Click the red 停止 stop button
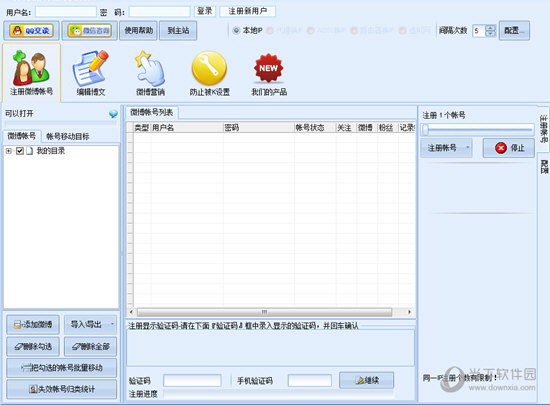 [509, 148]
